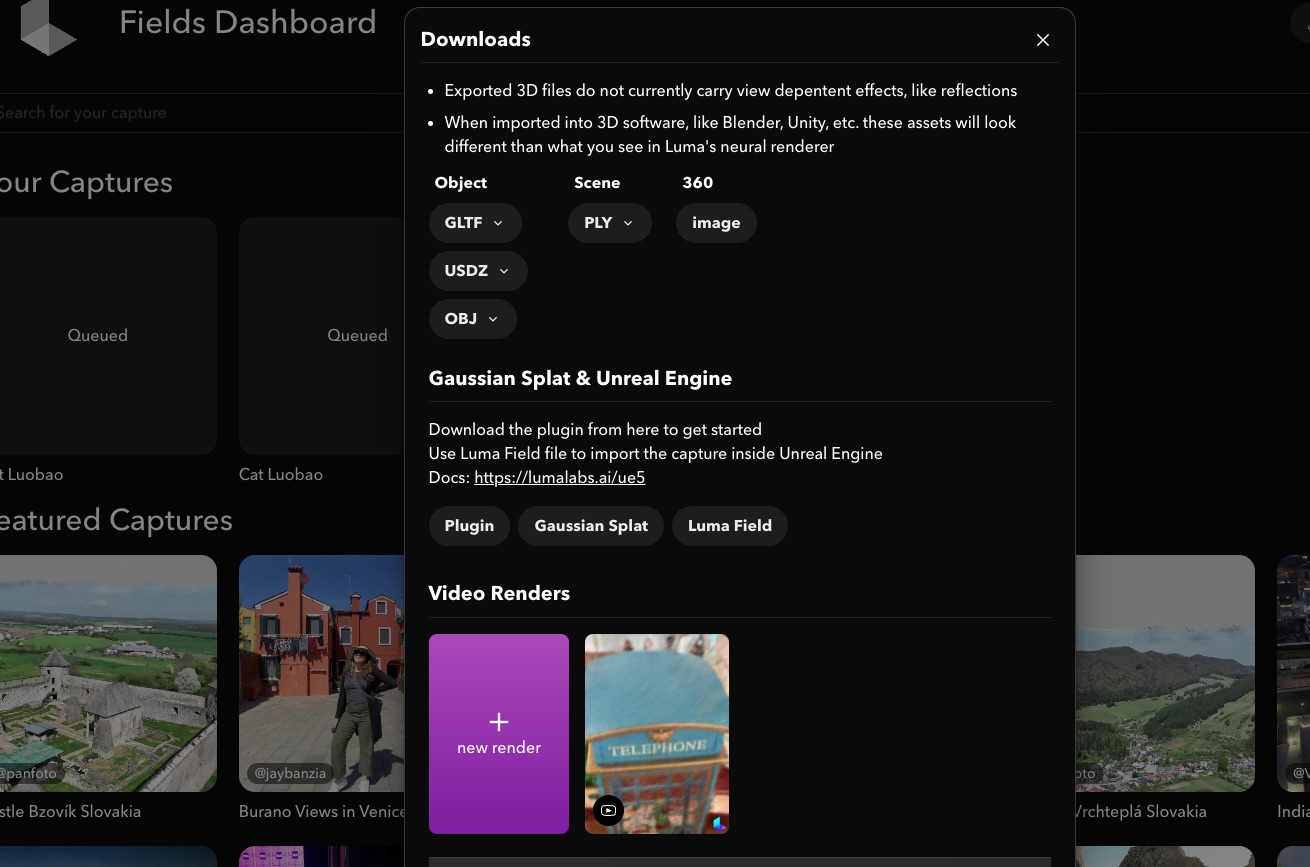1310x867 pixels.
Task: Close the Downloads dialog
Action: click(1043, 40)
